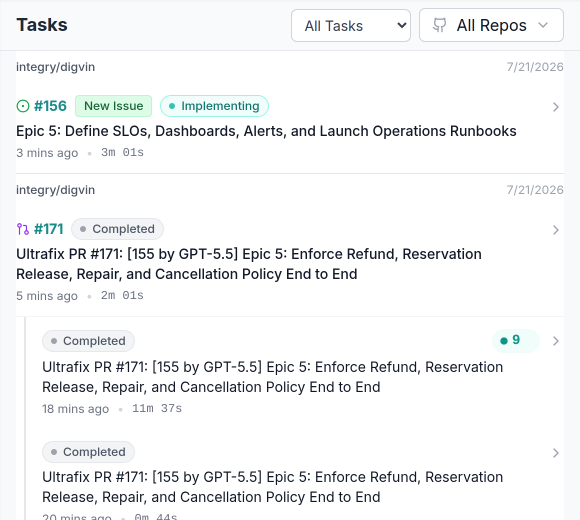Open the All Tasks filter dropdown
The width and height of the screenshot is (580, 520).
351,26
